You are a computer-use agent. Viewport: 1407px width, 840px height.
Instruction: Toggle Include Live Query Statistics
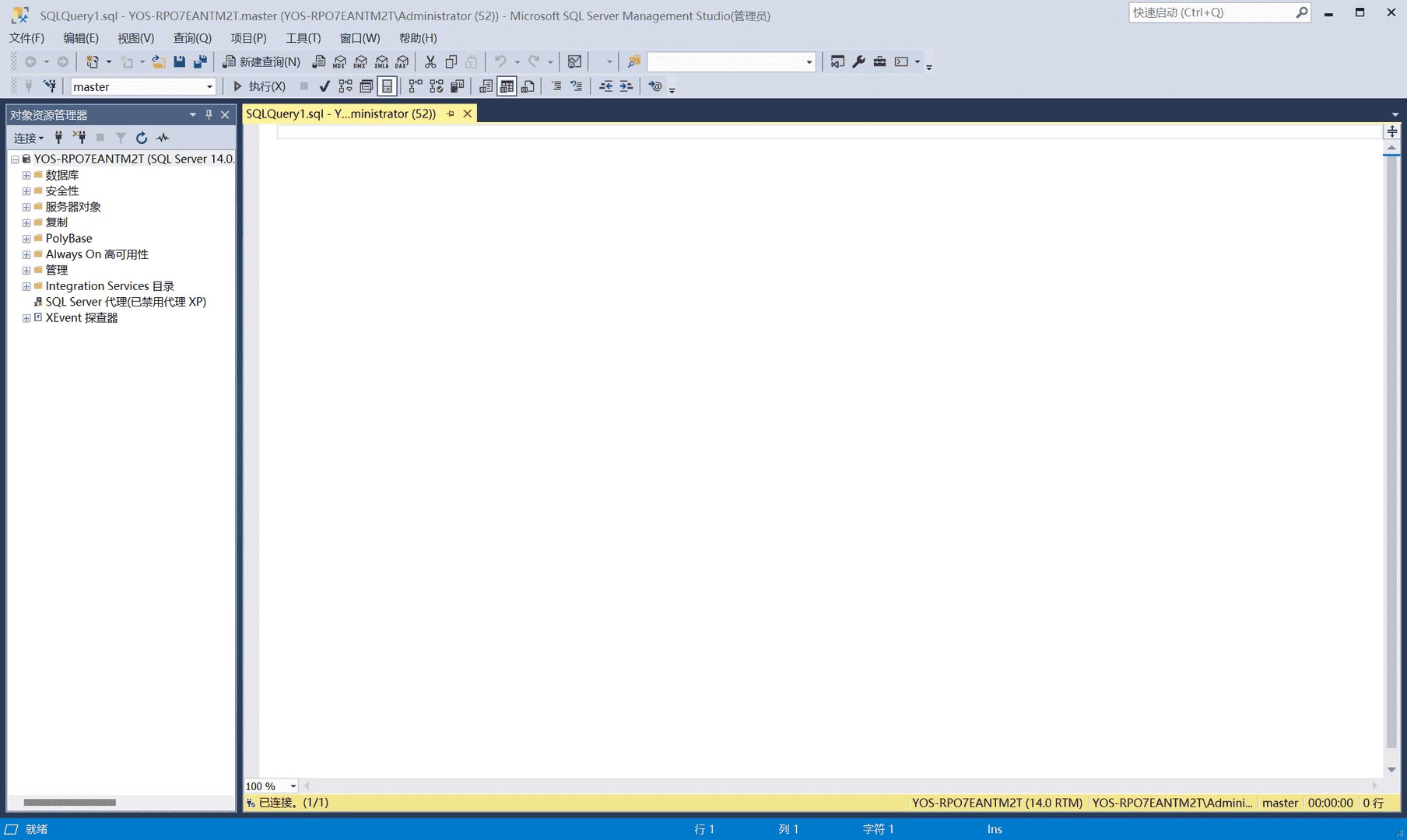pyautogui.click(x=437, y=86)
